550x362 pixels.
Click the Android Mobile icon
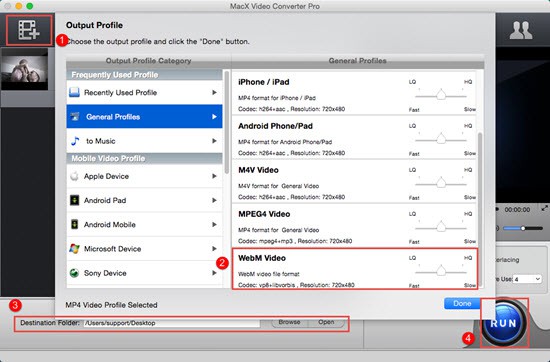tap(74, 224)
